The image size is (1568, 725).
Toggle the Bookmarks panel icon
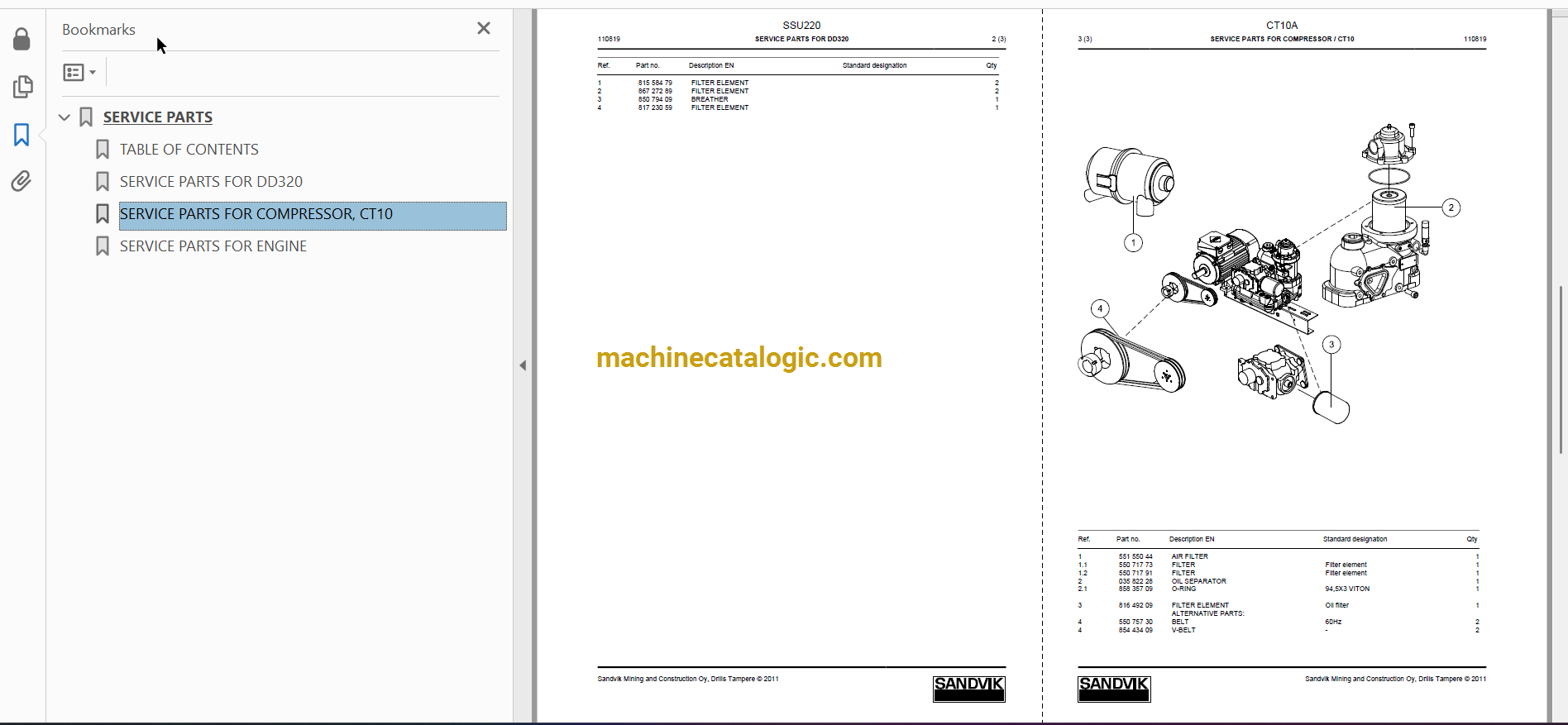22,135
